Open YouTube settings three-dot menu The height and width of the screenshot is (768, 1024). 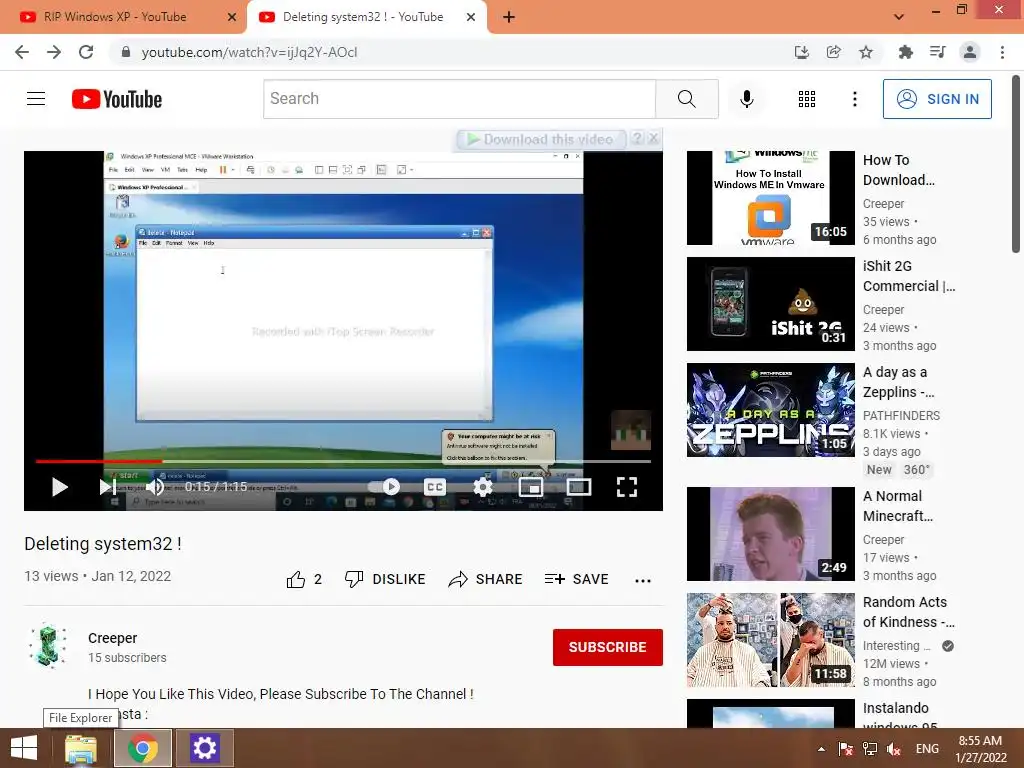854,99
